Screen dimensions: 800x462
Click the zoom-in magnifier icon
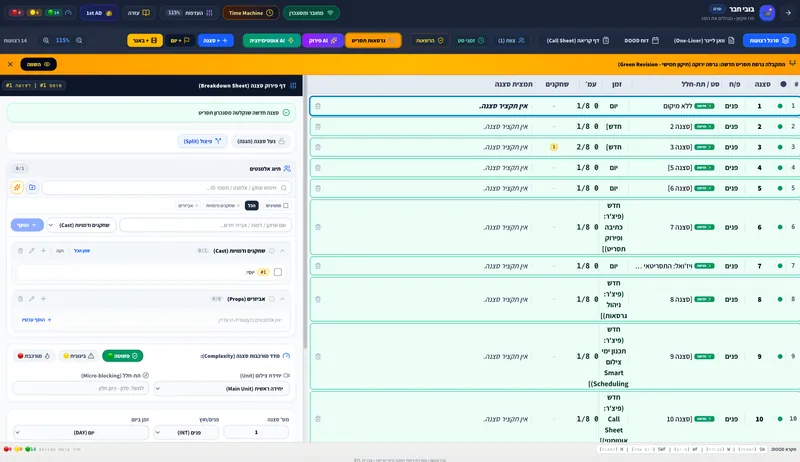coord(46,40)
